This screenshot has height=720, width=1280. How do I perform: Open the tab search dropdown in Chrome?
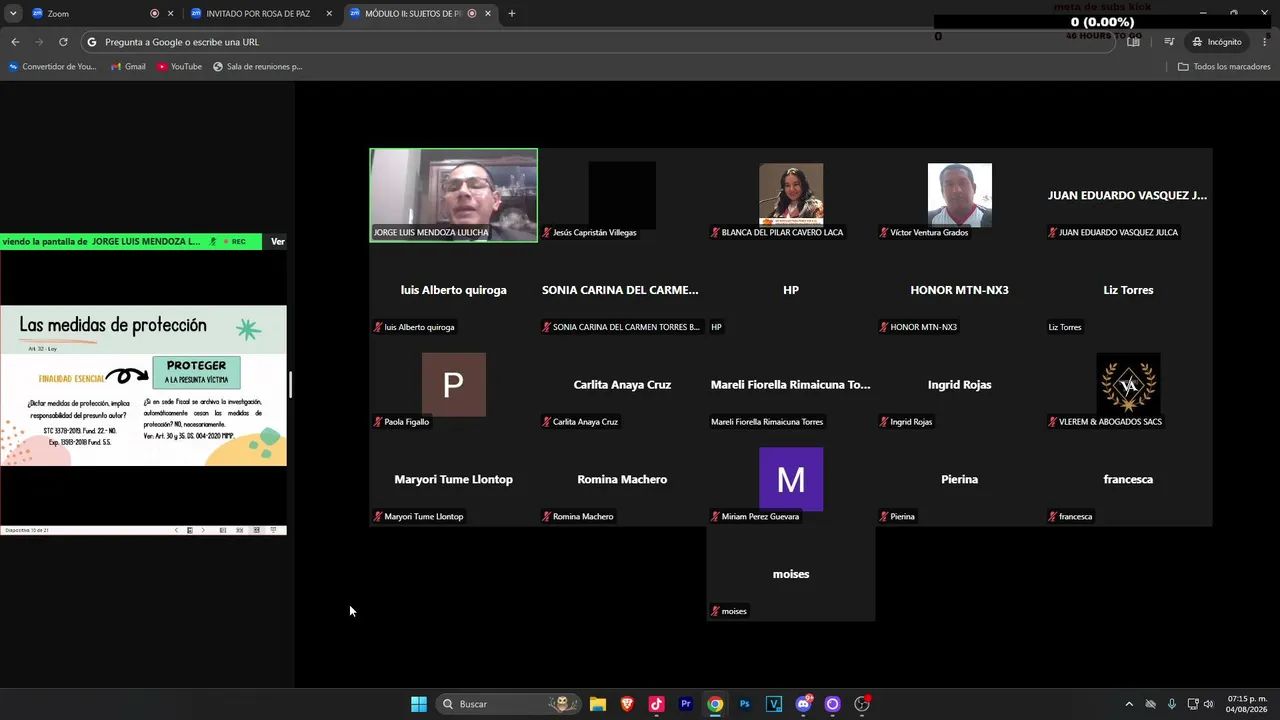tap(13, 14)
